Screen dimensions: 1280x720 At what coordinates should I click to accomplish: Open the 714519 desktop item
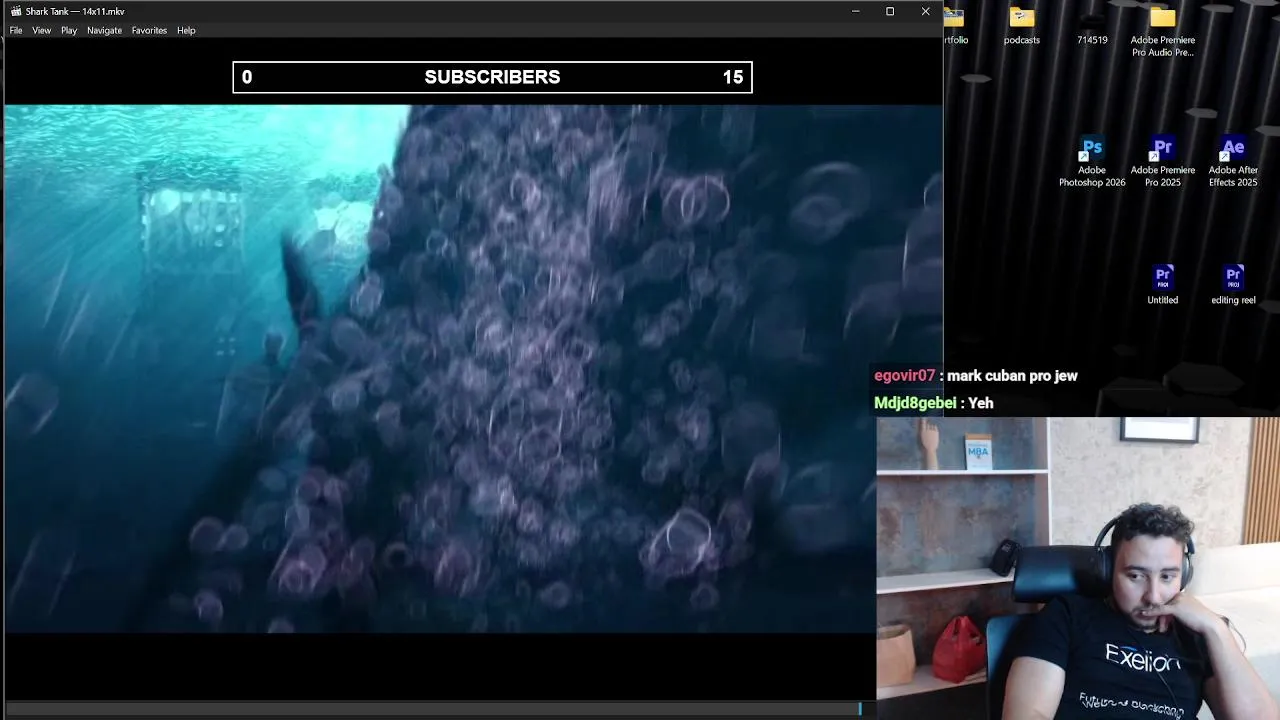1092,27
